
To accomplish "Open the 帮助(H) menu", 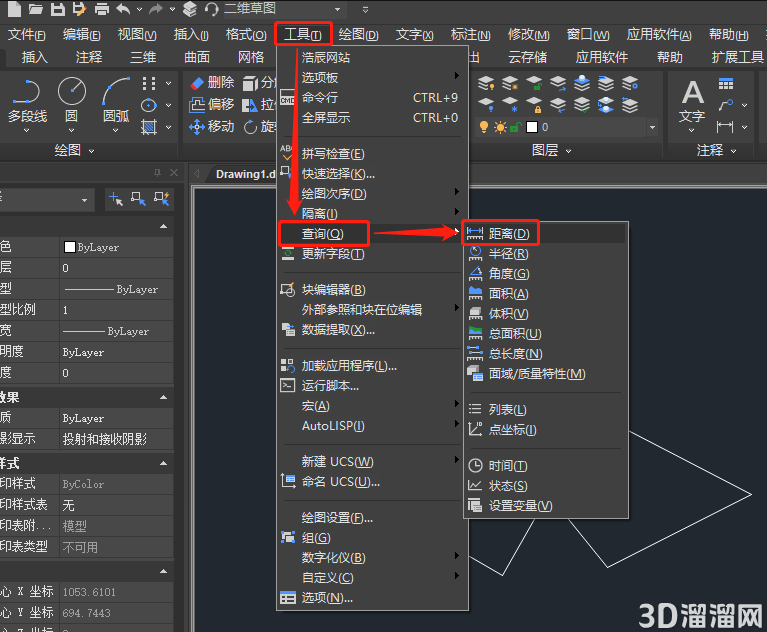I will 728,34.
